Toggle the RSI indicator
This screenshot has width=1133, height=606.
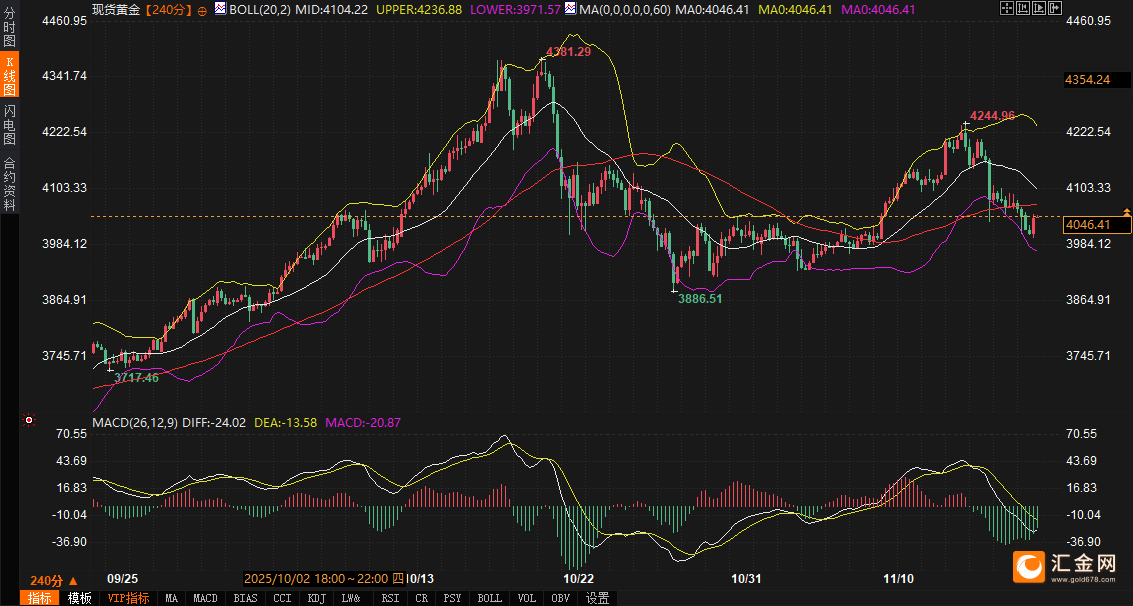point(390,598)
